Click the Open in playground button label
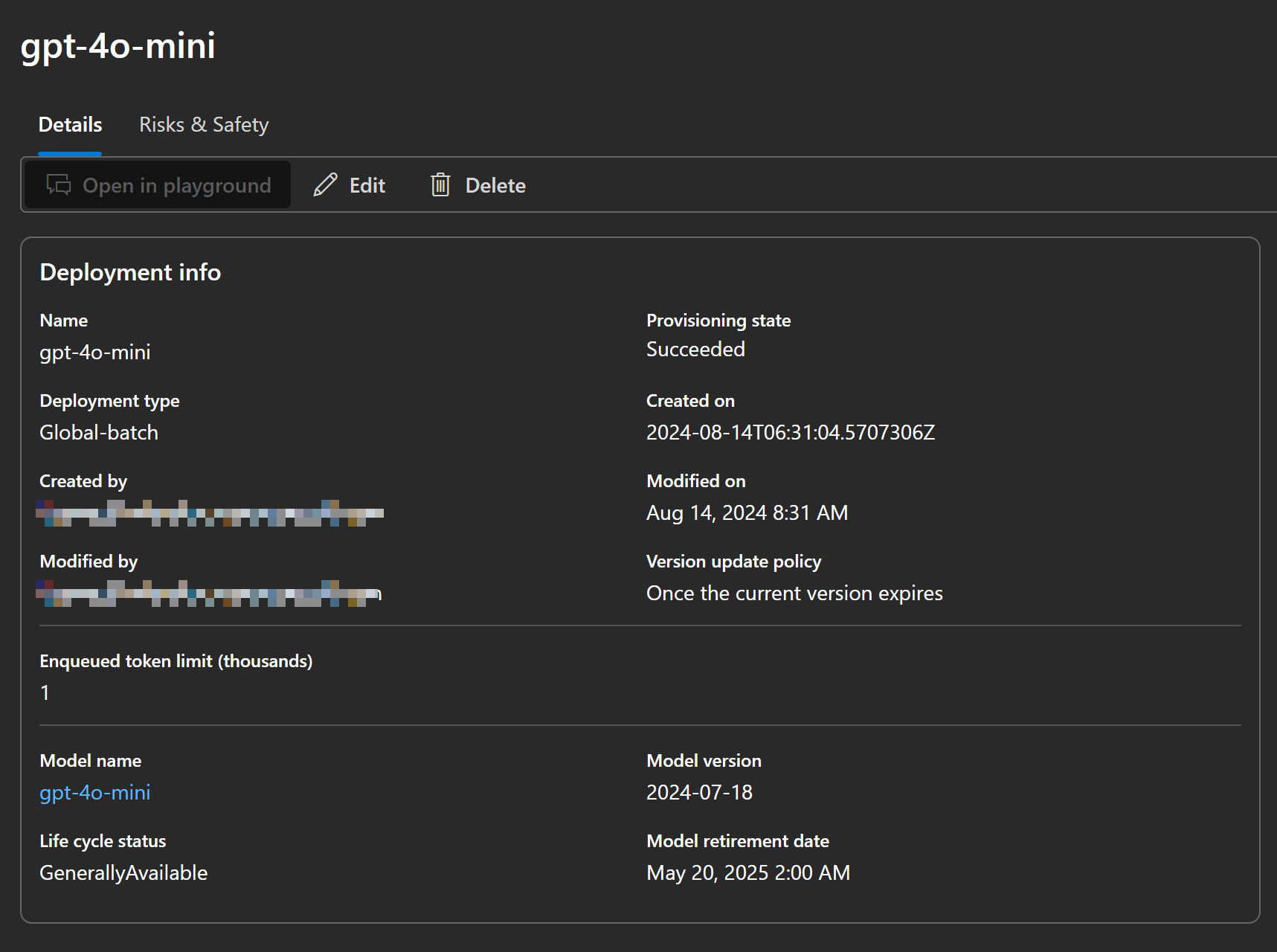Viewport: 1277px width, 952px height. pos(177,185)
